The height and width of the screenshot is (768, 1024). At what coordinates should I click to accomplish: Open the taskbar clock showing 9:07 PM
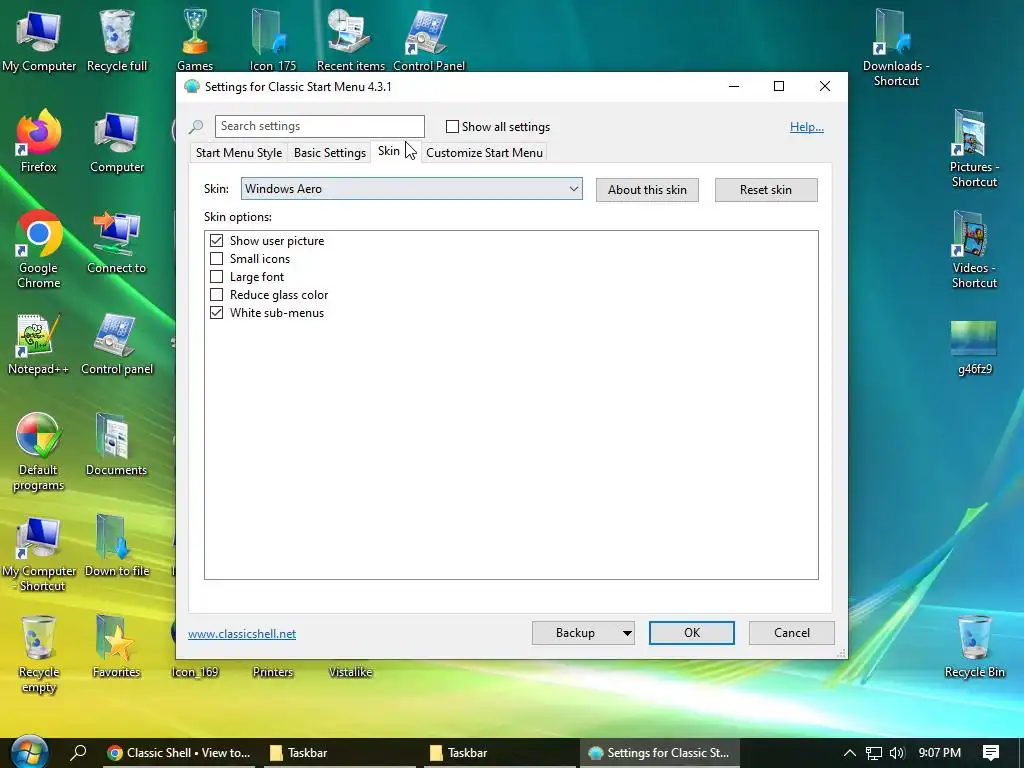point(940,753)
